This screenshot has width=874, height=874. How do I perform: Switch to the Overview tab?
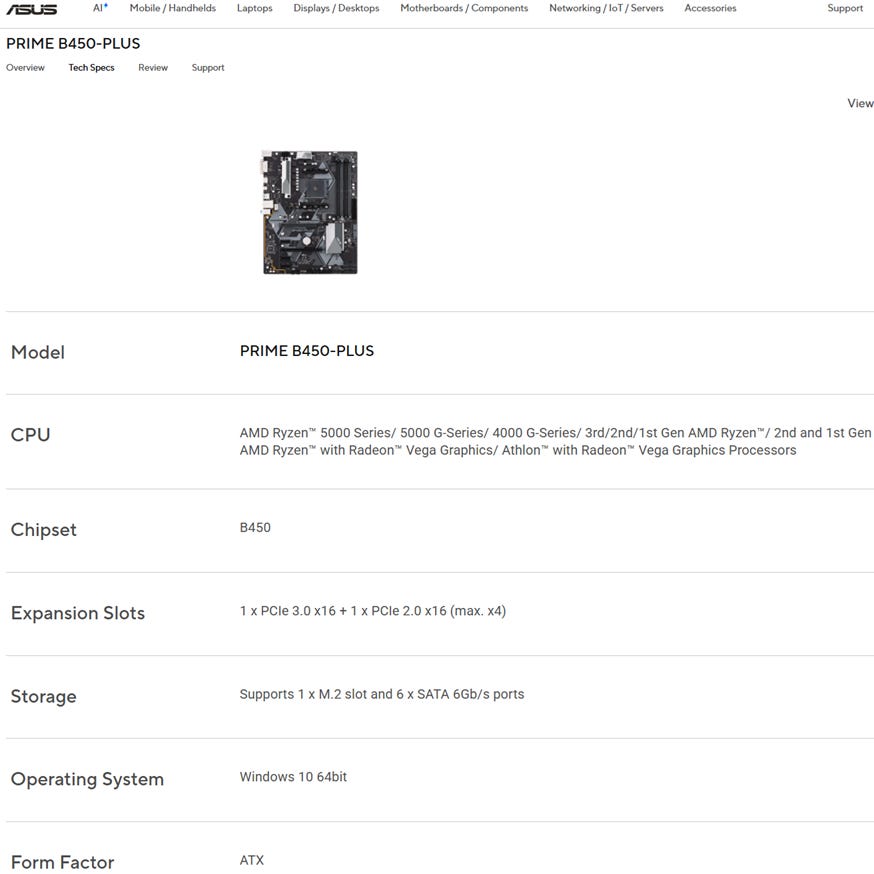pos(25,67)
